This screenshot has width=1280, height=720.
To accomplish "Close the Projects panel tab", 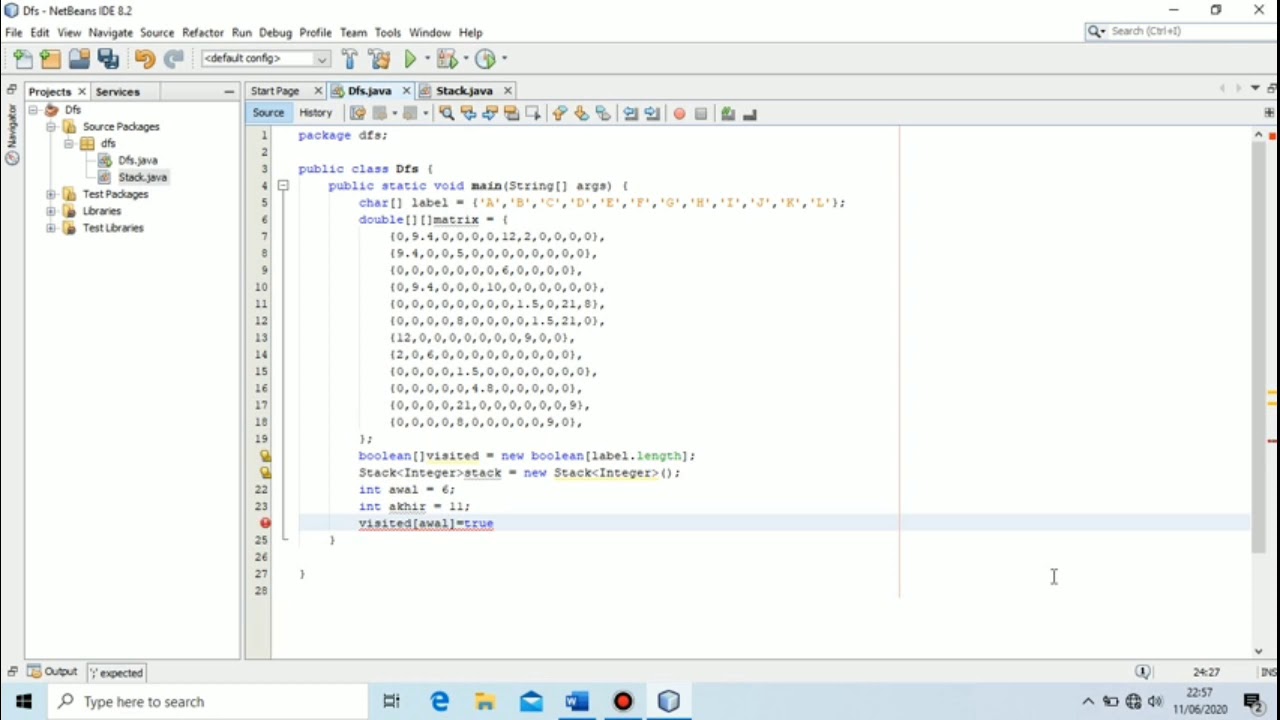I will [x=82, y=91].
